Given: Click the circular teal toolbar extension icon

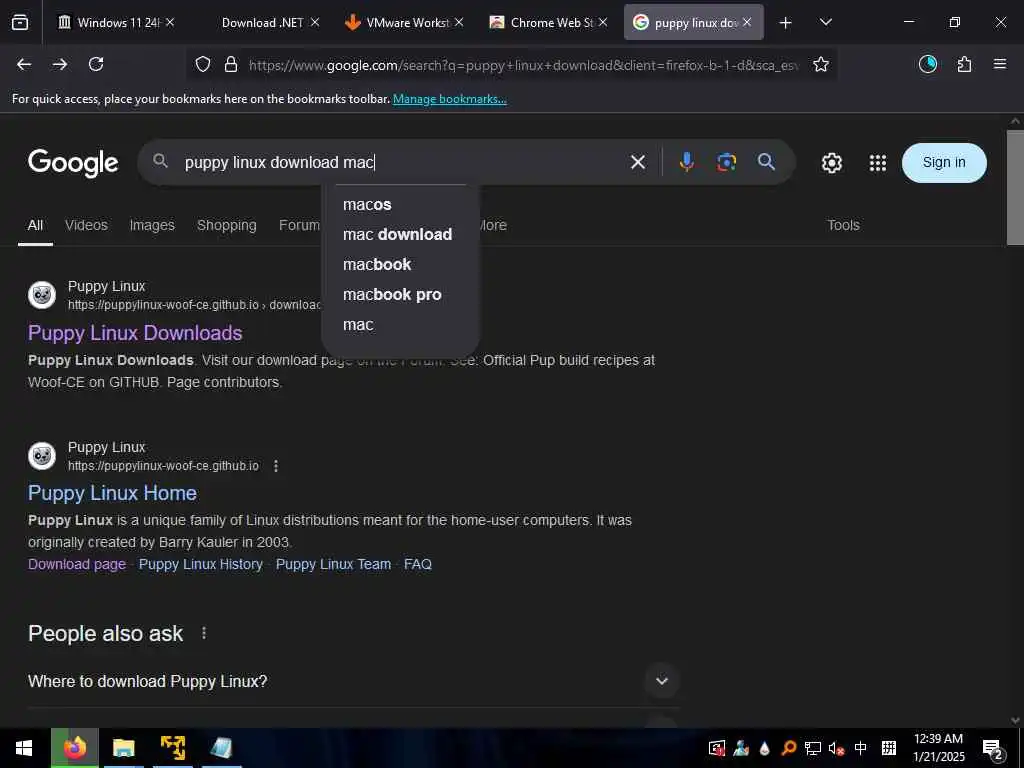Looking at the screenshot, I should click(x=928, y=64).
